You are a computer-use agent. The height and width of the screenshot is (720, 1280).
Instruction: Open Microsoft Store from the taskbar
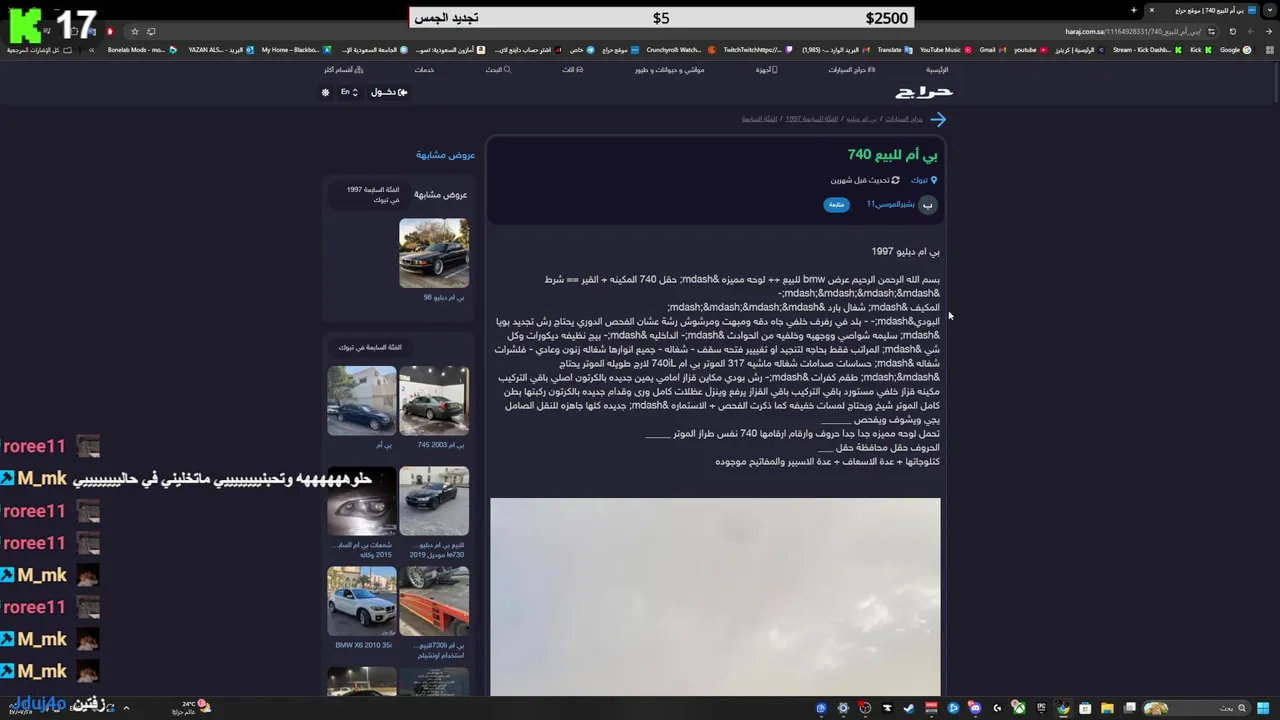point(1085,708)
